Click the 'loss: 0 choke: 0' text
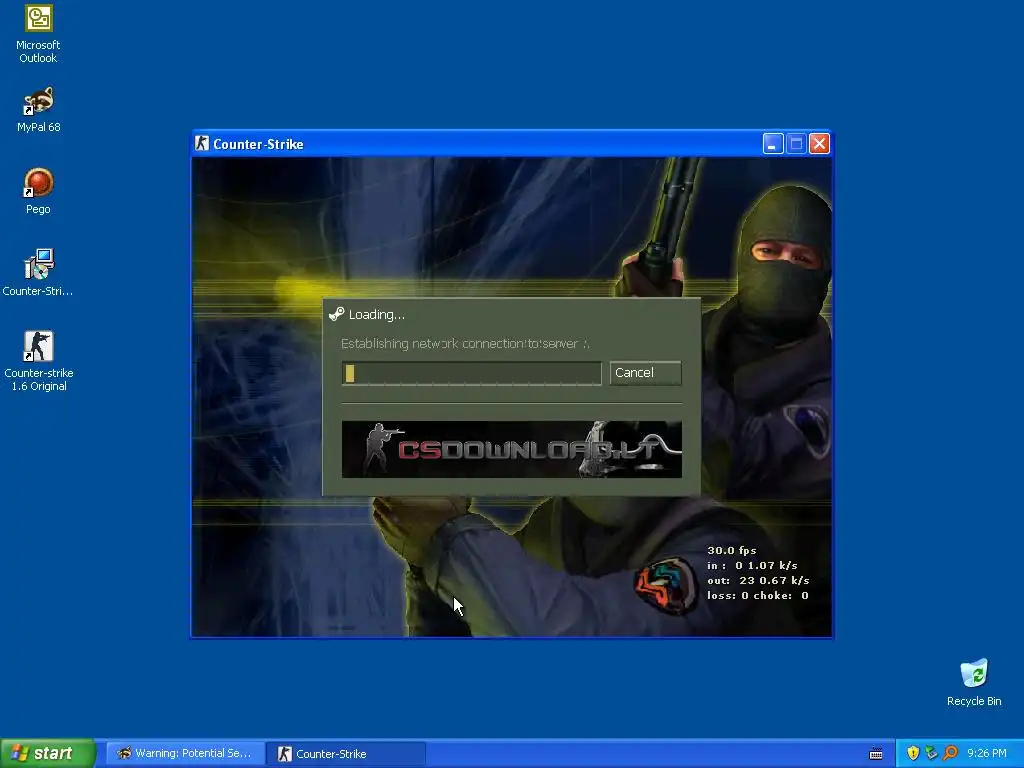 pos(758,596)
